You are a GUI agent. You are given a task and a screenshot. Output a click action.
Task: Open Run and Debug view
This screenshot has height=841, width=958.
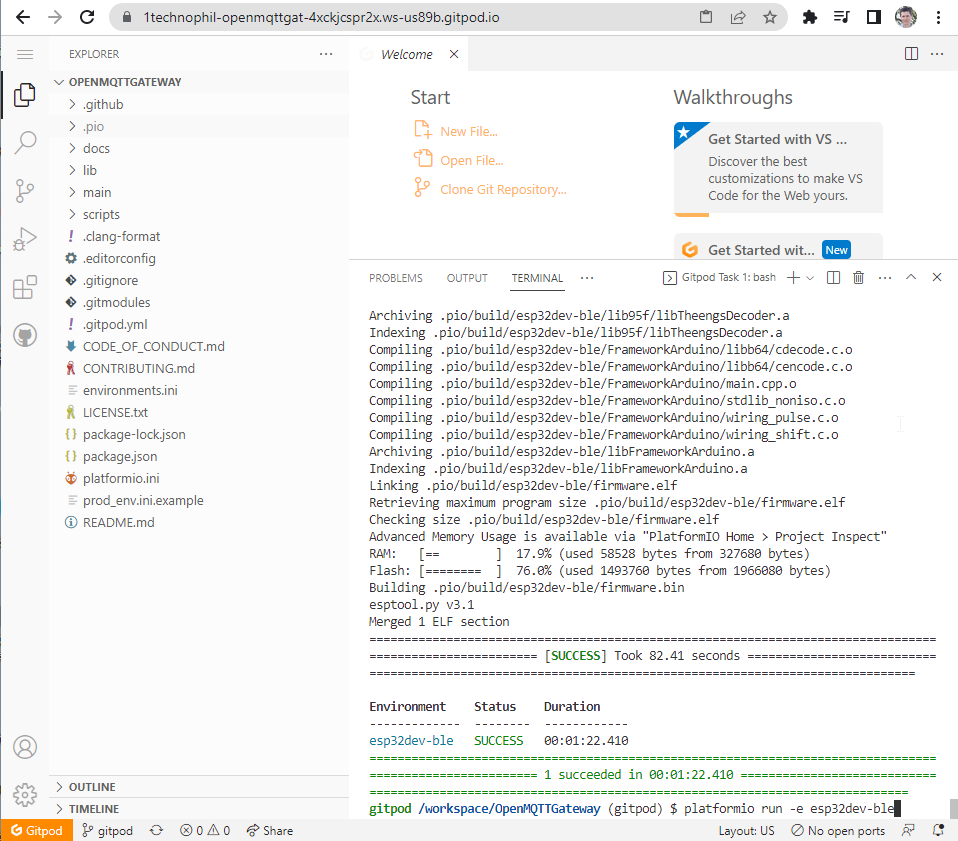tap(25, 239)
